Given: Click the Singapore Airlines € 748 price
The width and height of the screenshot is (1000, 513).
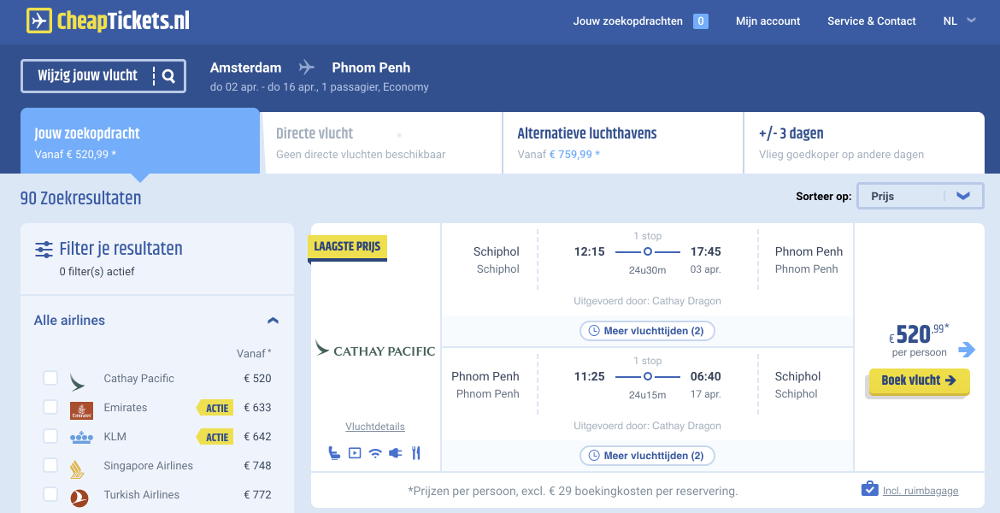Looking at the screenshot, I should [258, 465].
